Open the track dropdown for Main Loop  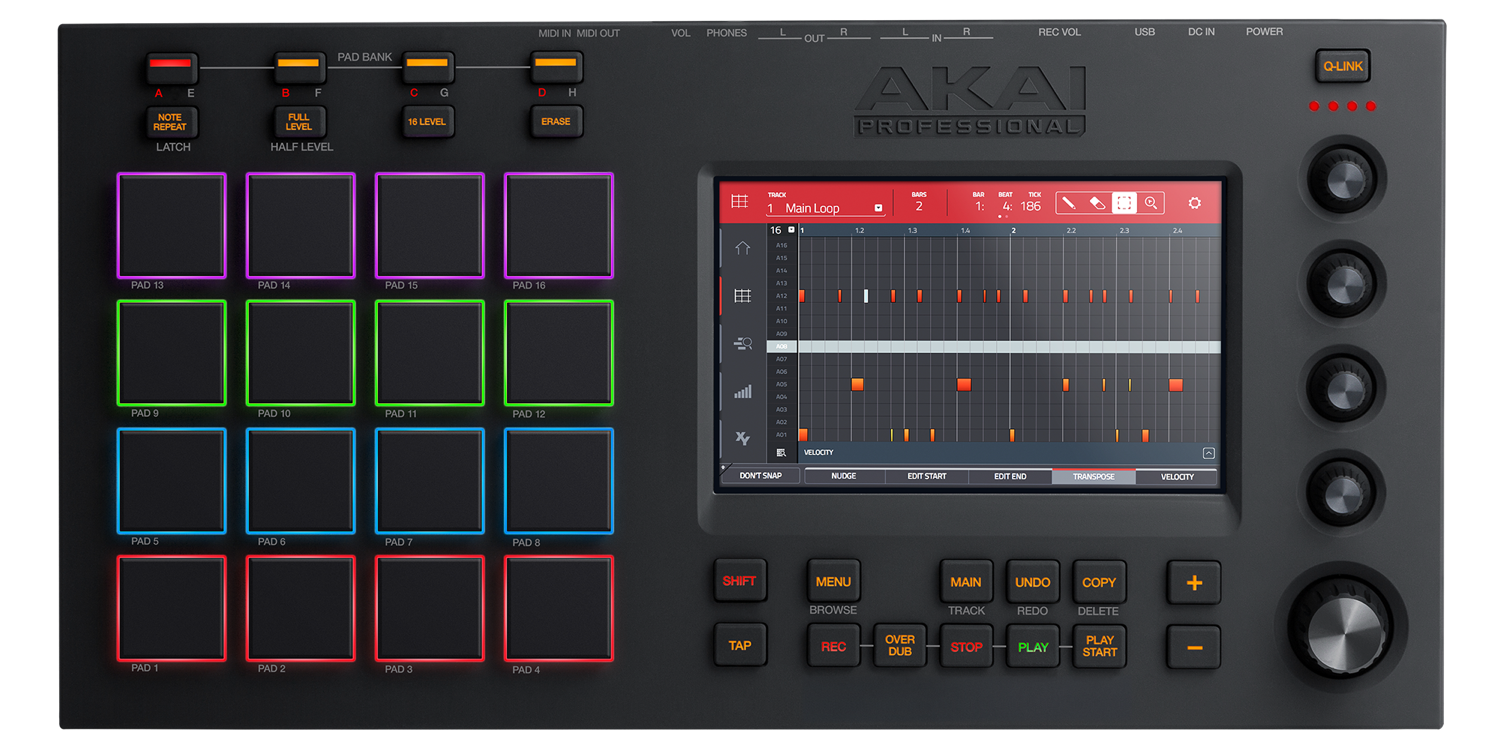pos(879,208)
